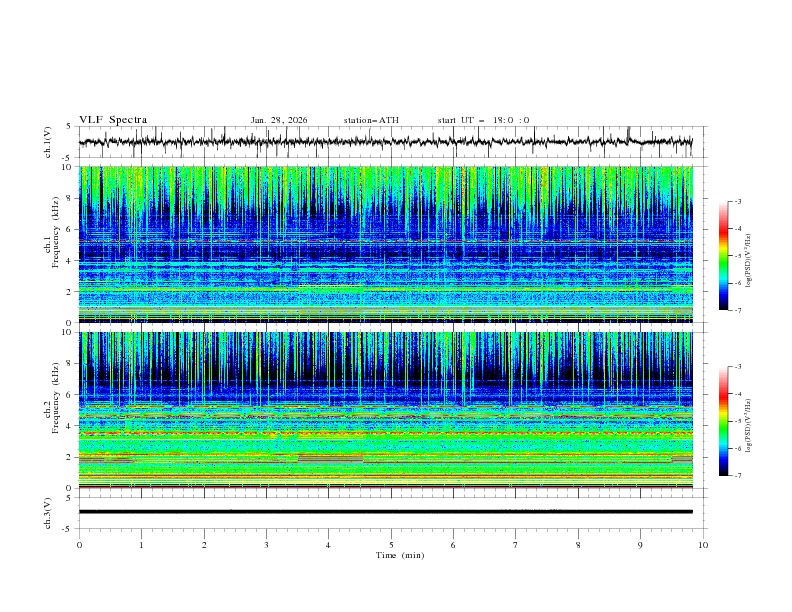792x612 pixels.
Task: Click ch.1 colorbar "log(PSD)(V²/Hz)" label
Action: tap(749, 261)
